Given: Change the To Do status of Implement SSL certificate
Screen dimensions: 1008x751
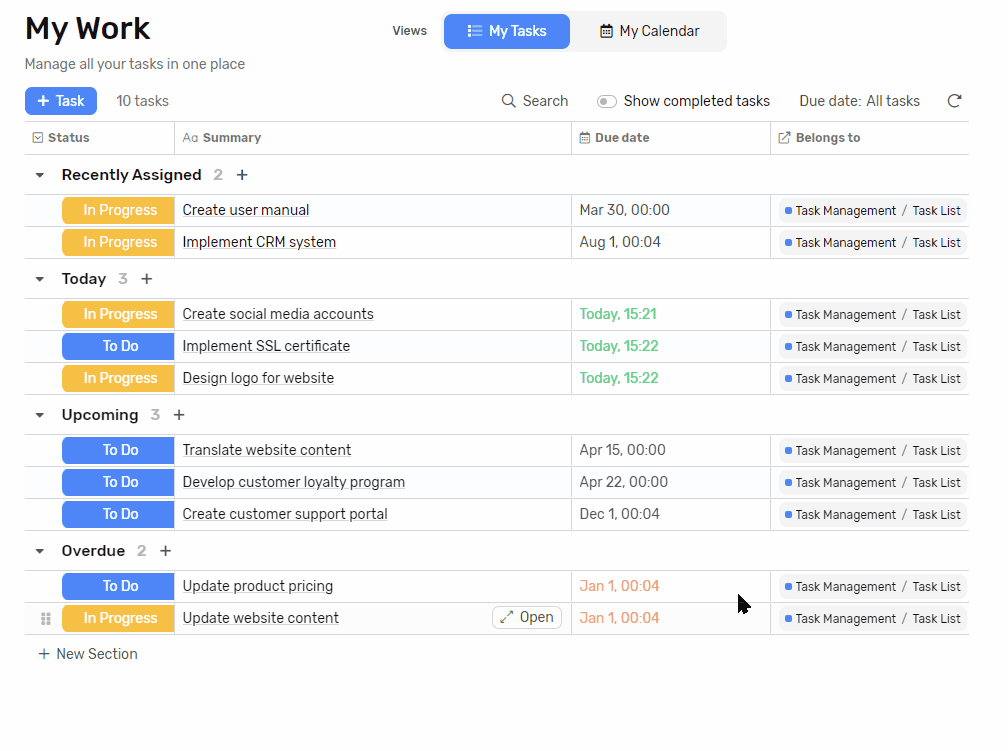Looking at the screenshot, I should [118, 347].
